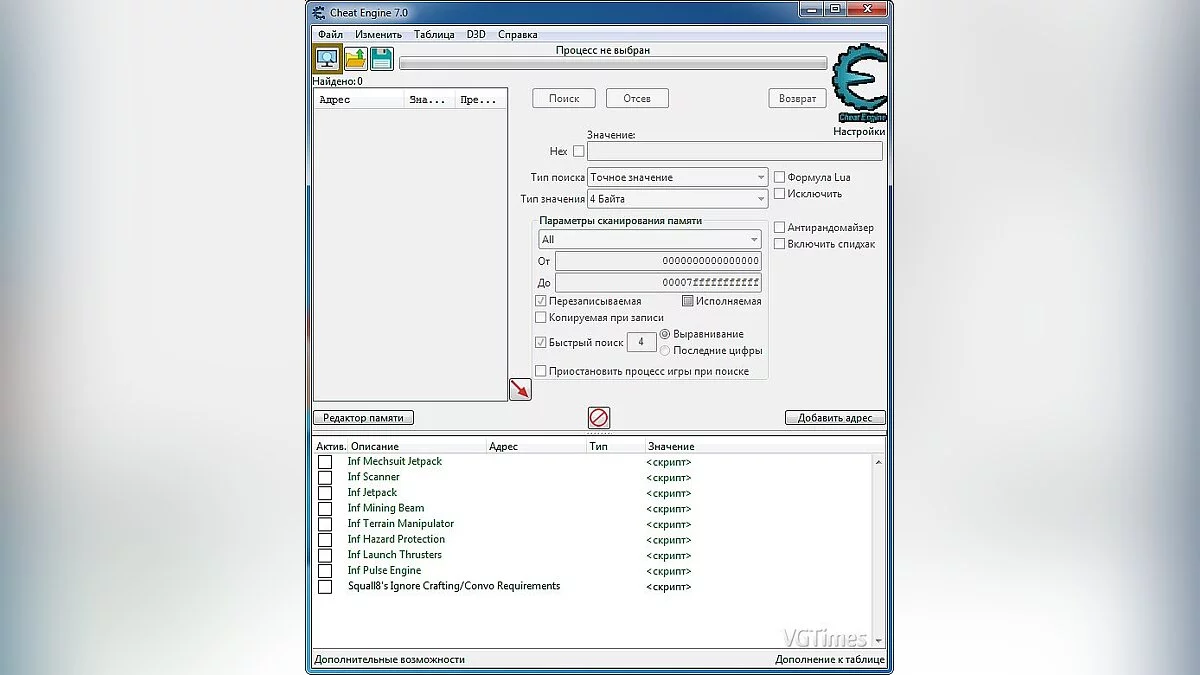Click the Добавить адрес button
Viewport: 1200px width, 675px height.
tap(835, 418)
